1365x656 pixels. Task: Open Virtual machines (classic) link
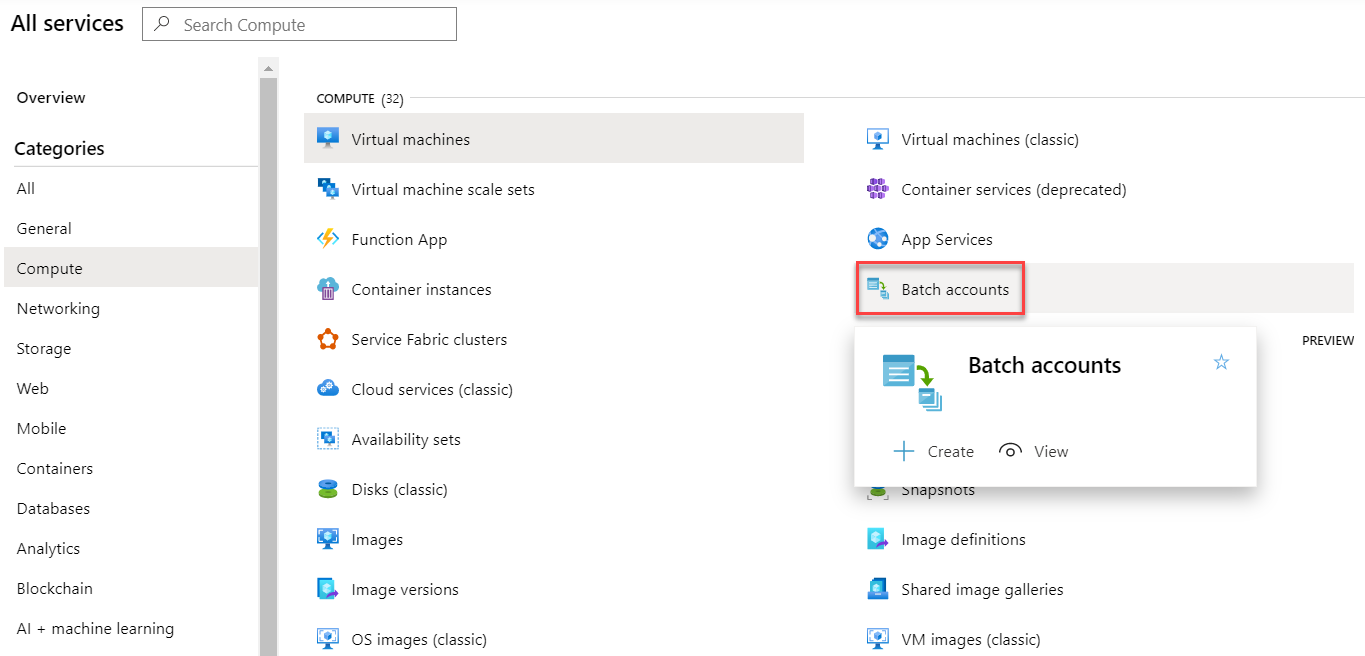(990, 139)
